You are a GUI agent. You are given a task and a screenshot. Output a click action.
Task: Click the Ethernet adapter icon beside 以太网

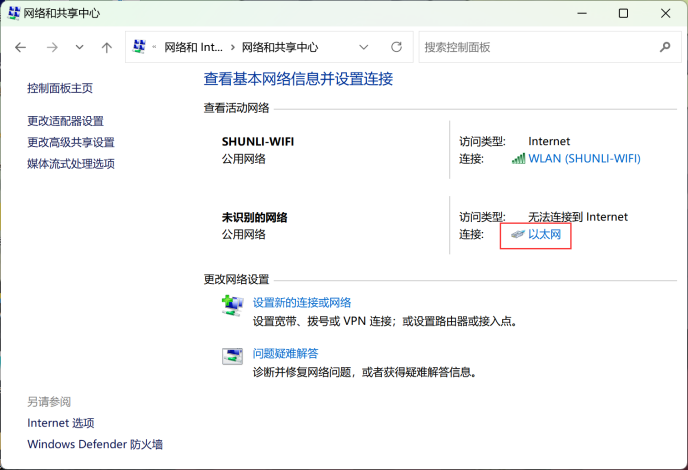click(518, 234)
